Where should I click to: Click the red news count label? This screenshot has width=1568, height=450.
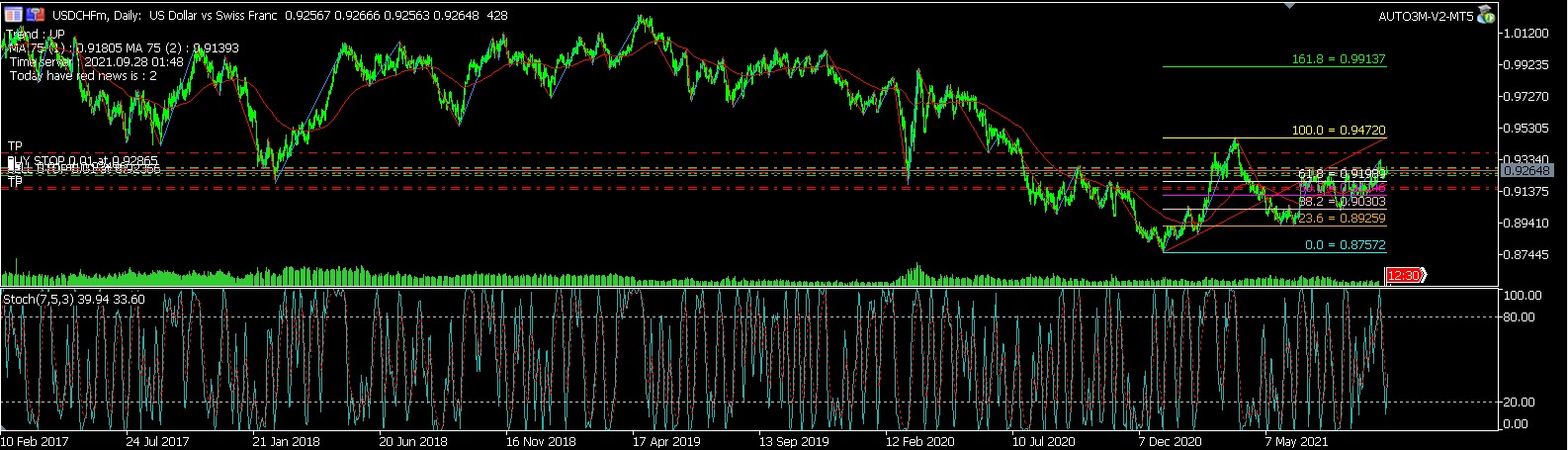pyautogui.click(x=83, y=75)
